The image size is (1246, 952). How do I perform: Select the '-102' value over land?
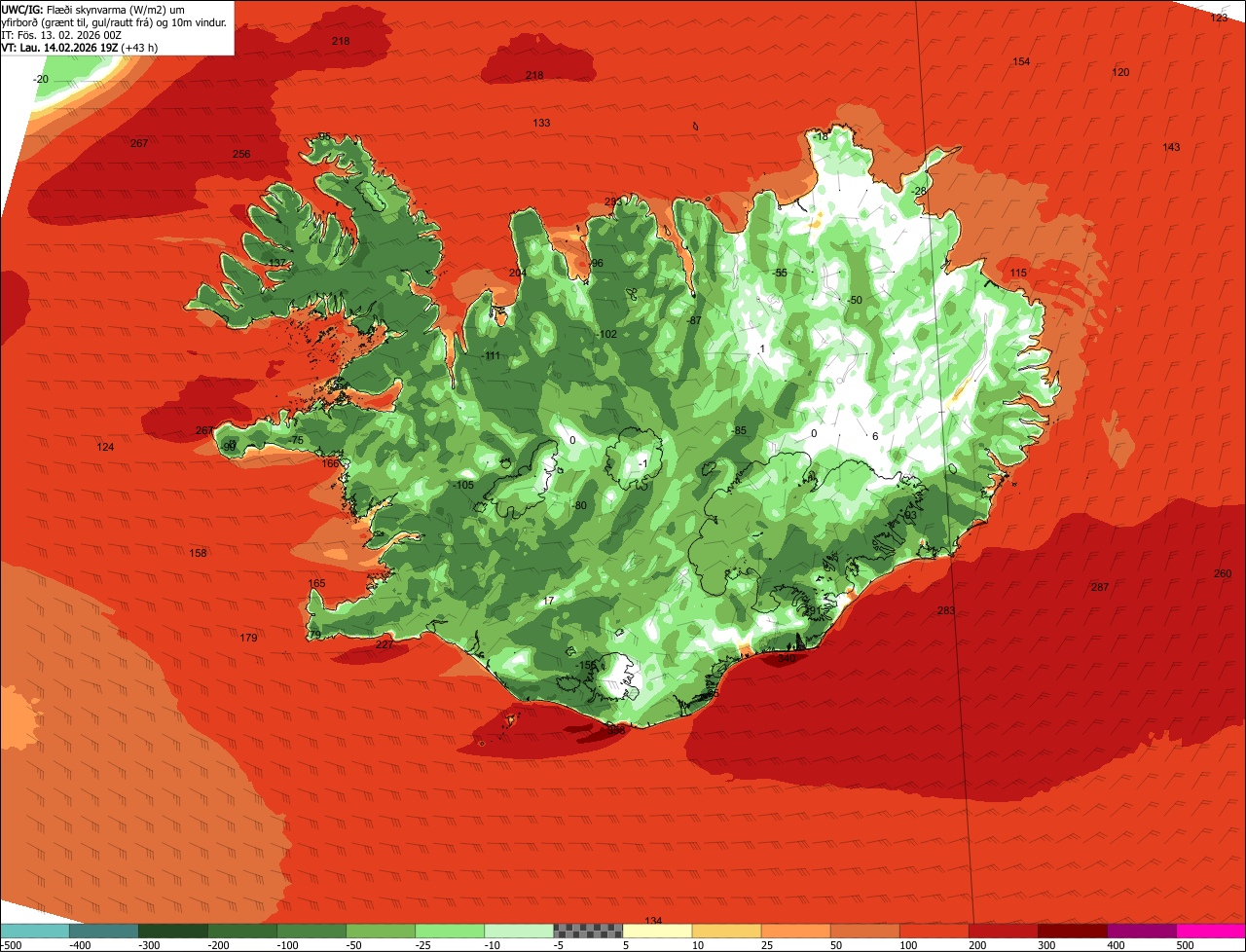pyautogui.click(x=606, y=334)
